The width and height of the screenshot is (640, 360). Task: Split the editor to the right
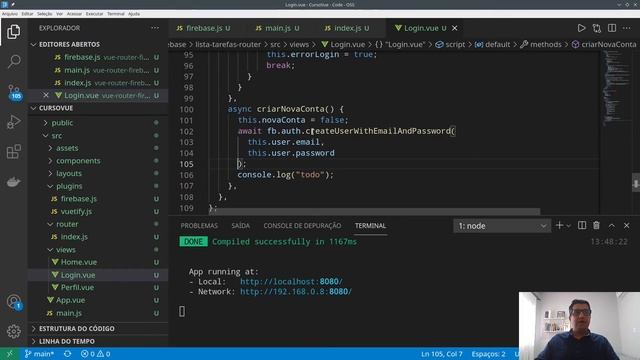click(x=612, y=28)
